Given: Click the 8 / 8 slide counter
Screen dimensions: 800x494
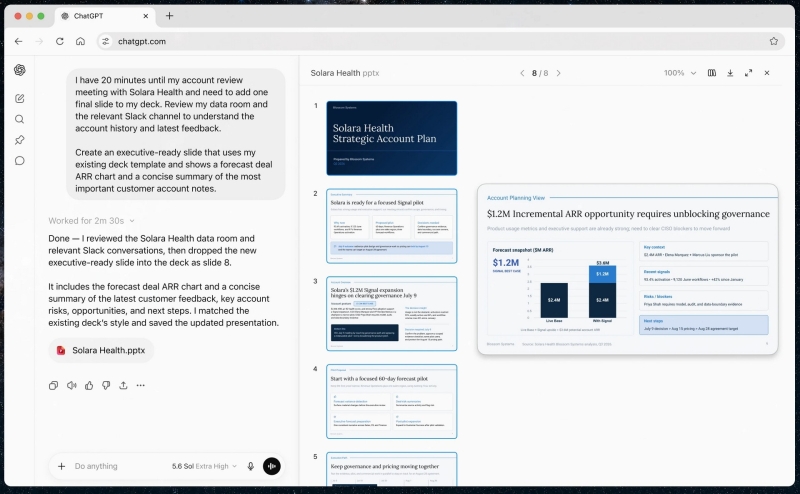Looking at the screenshot, I should pos(540,73).
